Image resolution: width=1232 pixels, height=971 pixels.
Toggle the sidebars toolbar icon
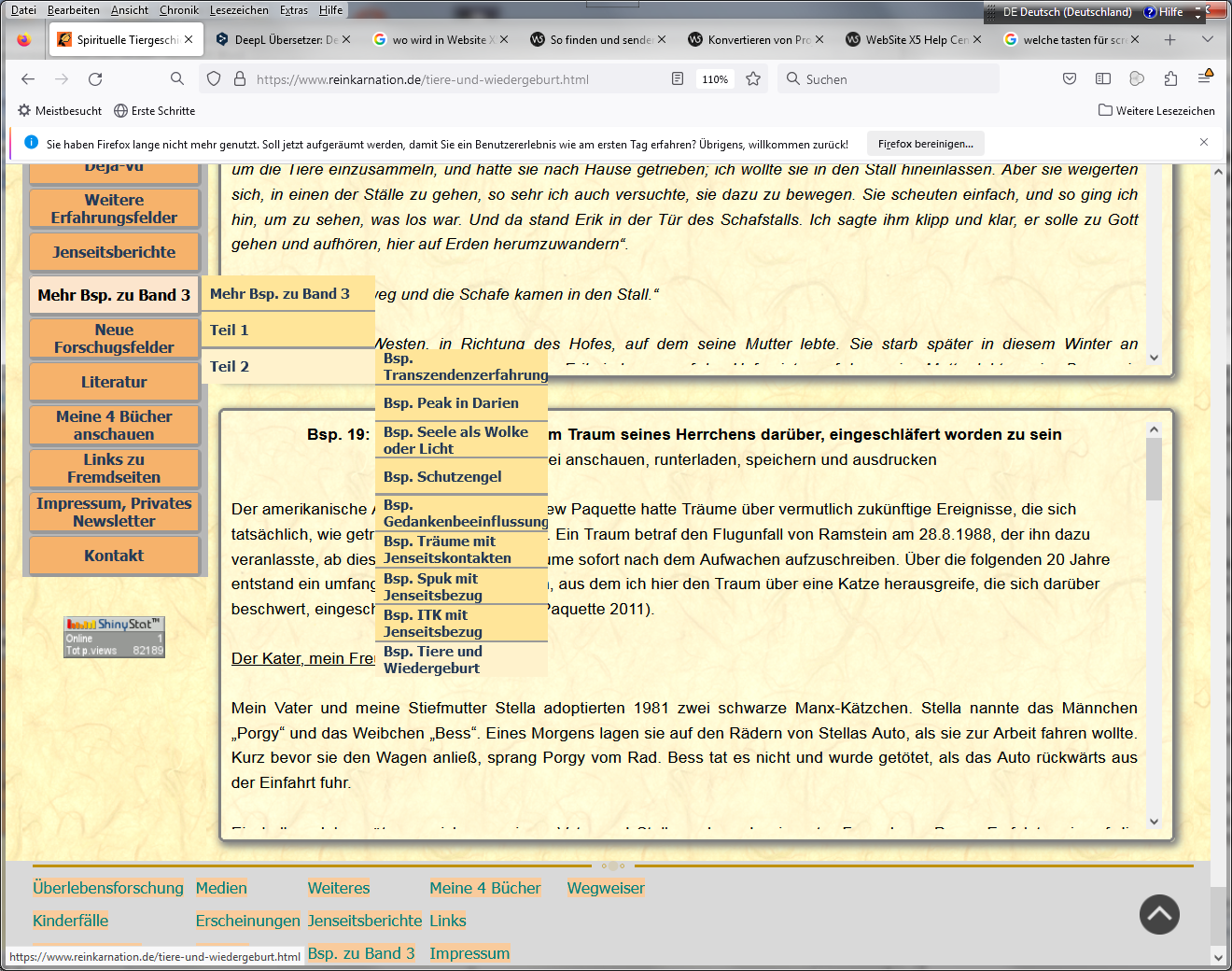[1103, 79]
